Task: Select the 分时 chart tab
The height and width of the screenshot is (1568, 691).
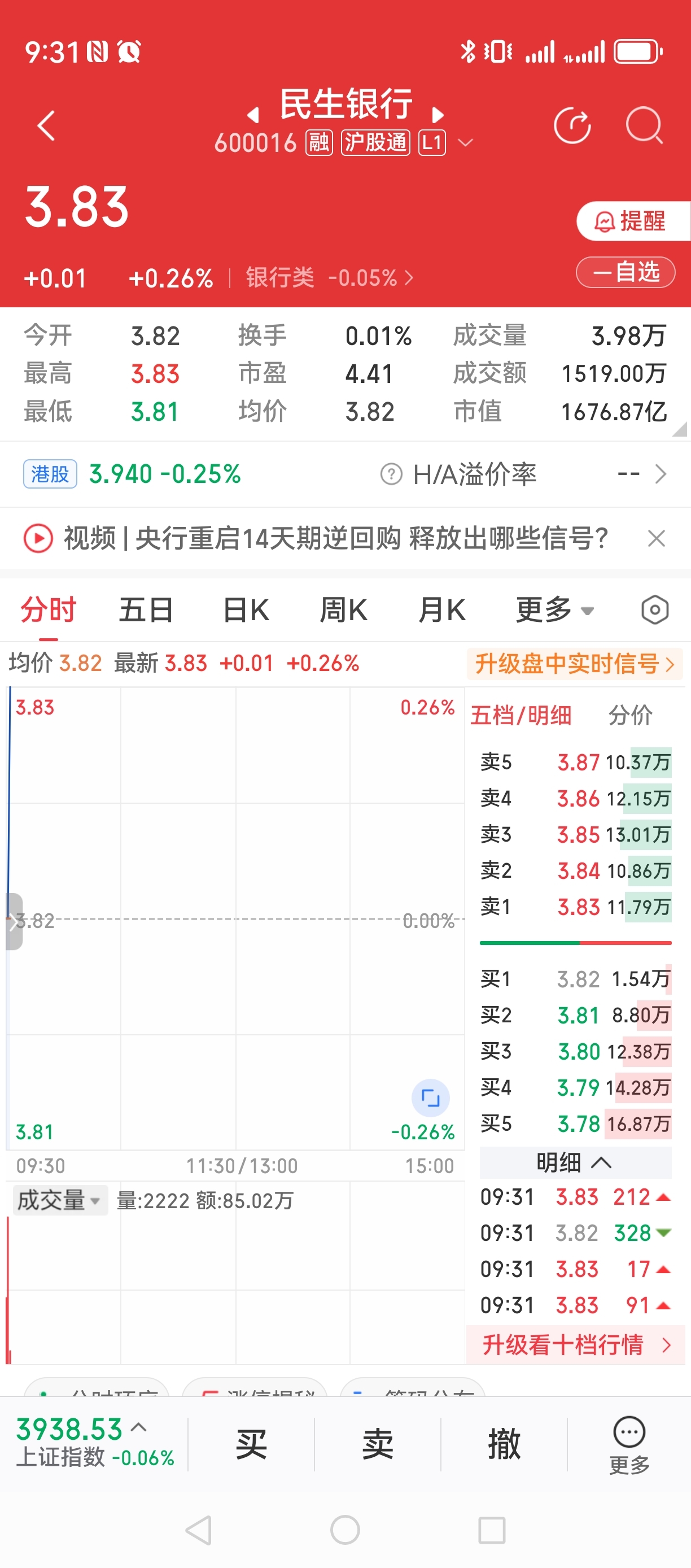Action: [48, 610]
